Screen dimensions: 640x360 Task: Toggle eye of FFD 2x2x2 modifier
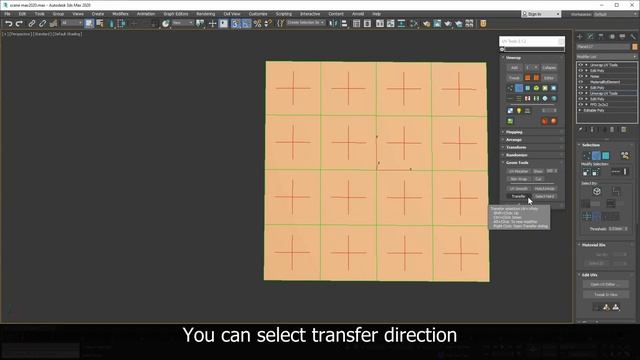[x=581, y=105]
